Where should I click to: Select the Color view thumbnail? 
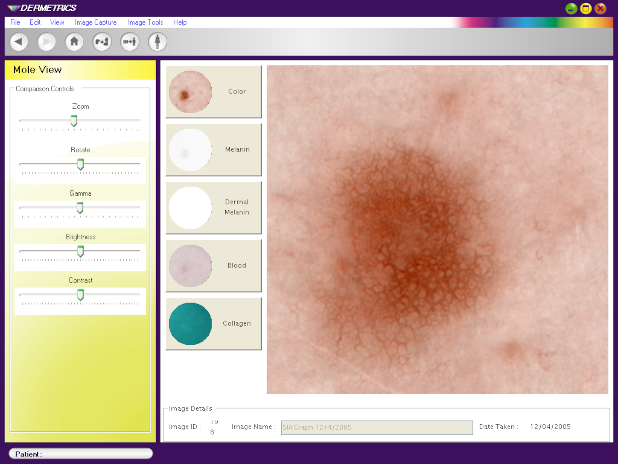pos(213,92)
